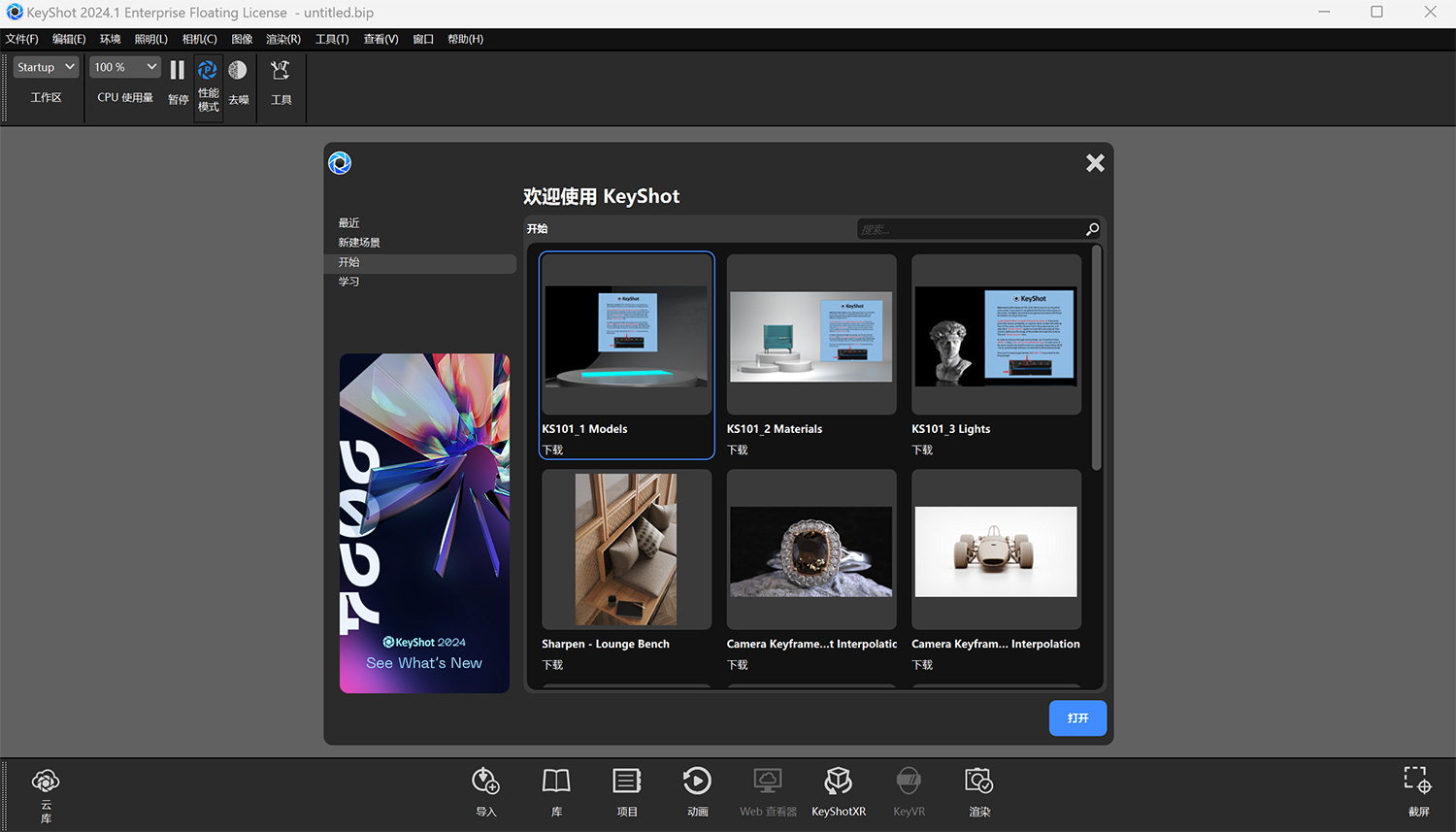Open the View menu

pos(381,39)
